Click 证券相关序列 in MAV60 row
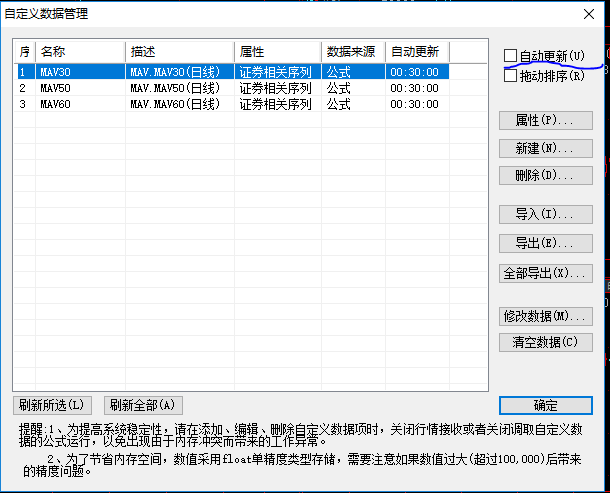The image size is (610, 493). [x=275, y=104]
